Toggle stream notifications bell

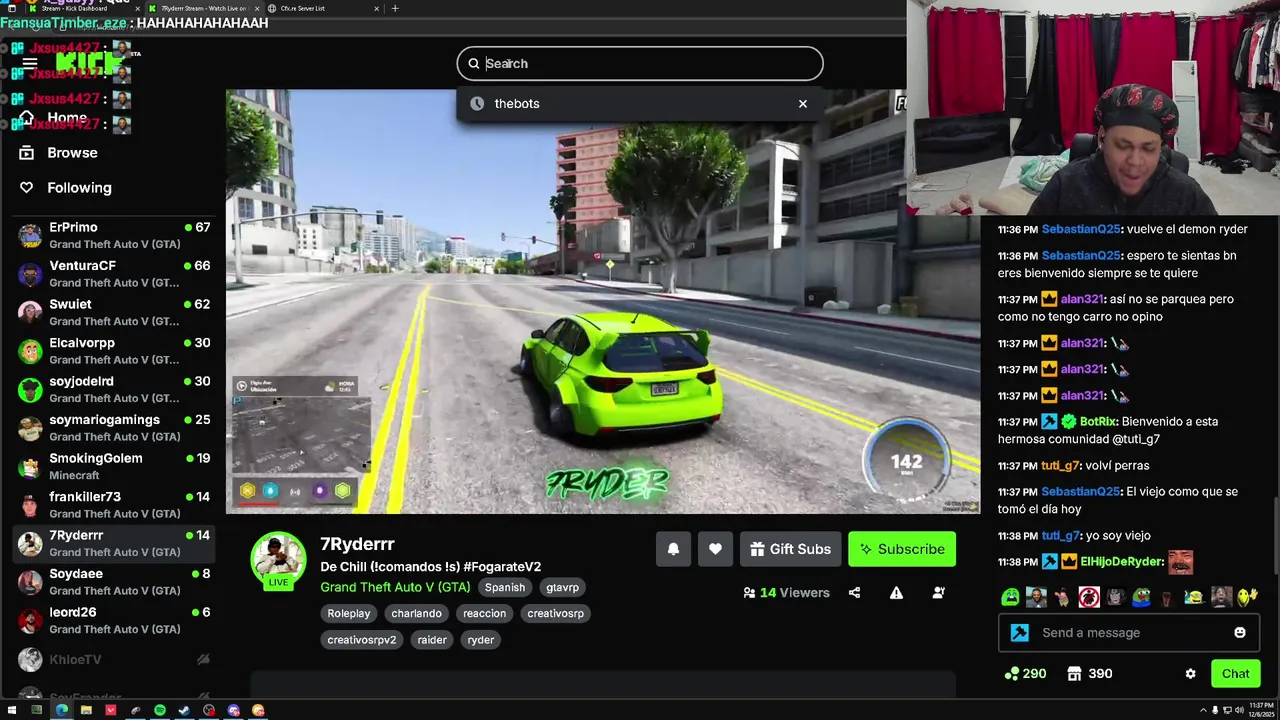[x=673, y=549]
